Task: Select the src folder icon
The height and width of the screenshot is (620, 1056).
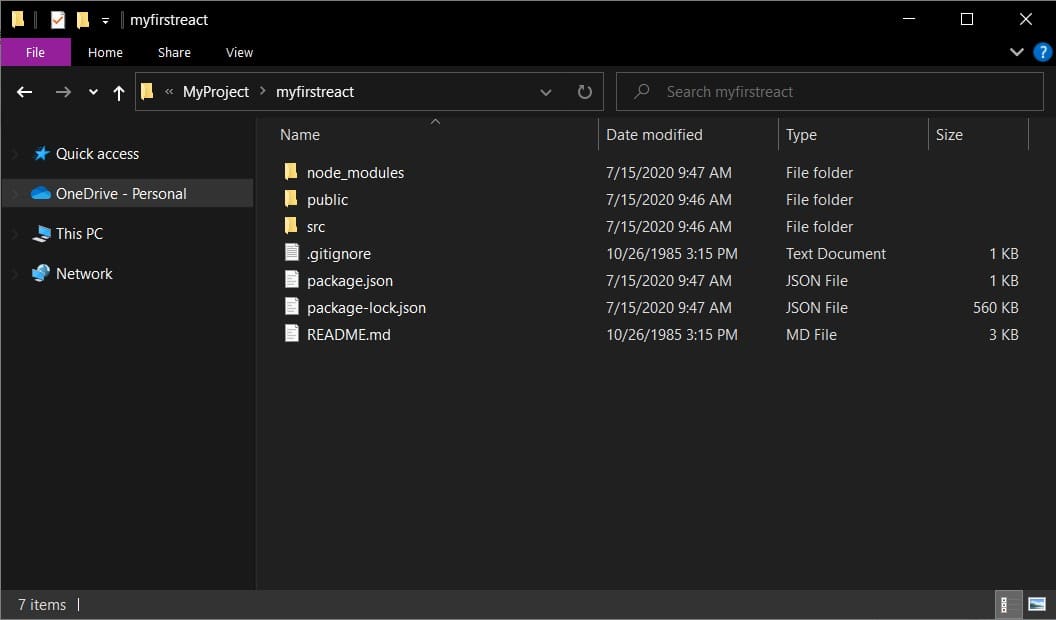Action: 291,226
